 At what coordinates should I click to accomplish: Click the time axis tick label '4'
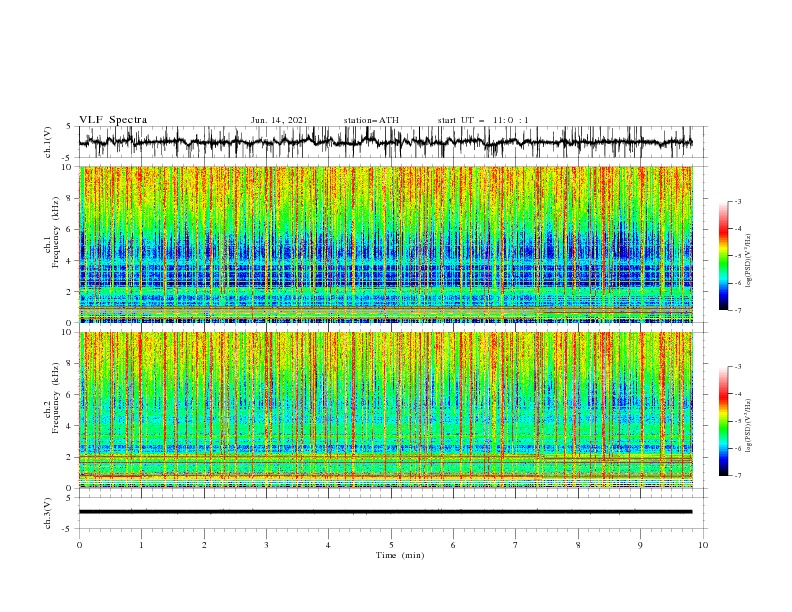pos(328,545)
